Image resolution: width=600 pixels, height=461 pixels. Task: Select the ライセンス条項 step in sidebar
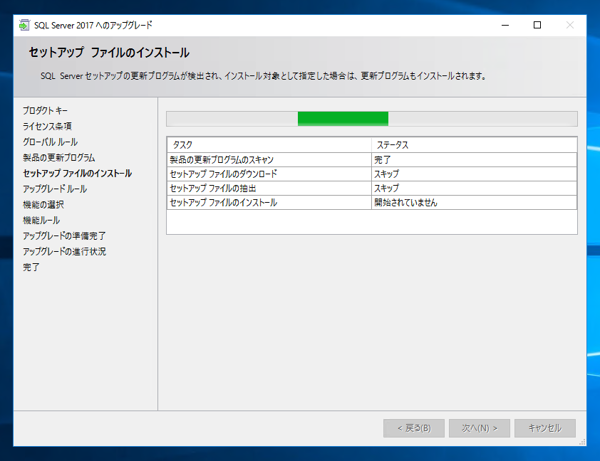tap(47, 126)
